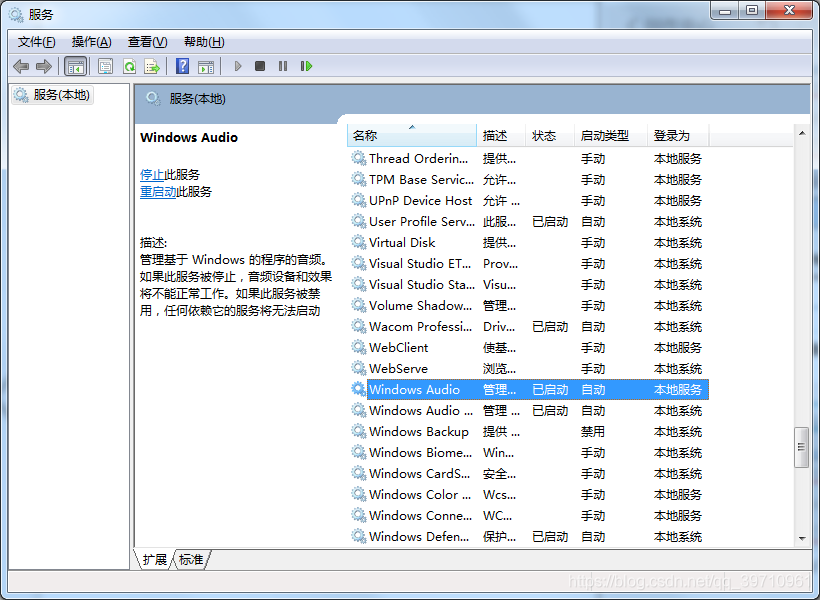Select the TPM Base Services row
The image size is (820, 600).
(x=528, y=179)
